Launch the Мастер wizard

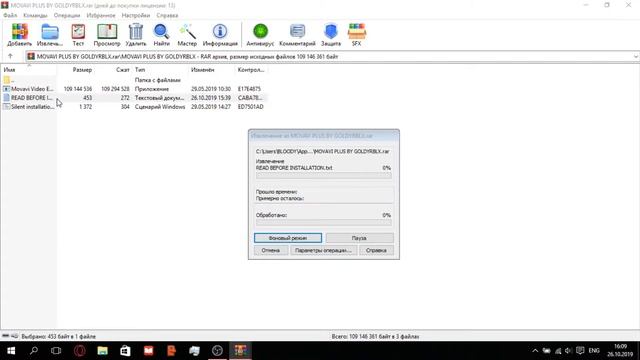(x=187, y=35)
